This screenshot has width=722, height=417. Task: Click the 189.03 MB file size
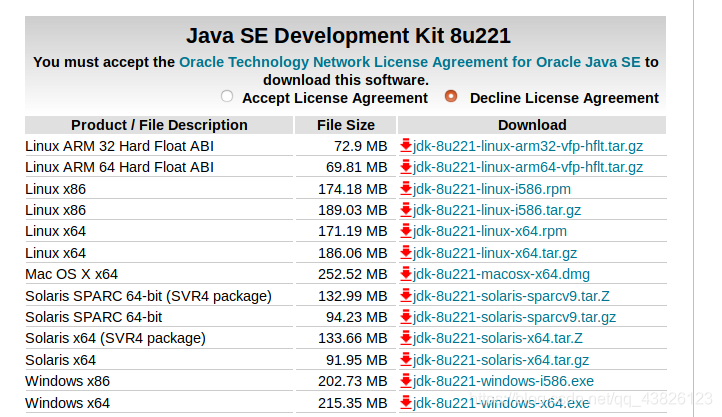pos(353,210)
